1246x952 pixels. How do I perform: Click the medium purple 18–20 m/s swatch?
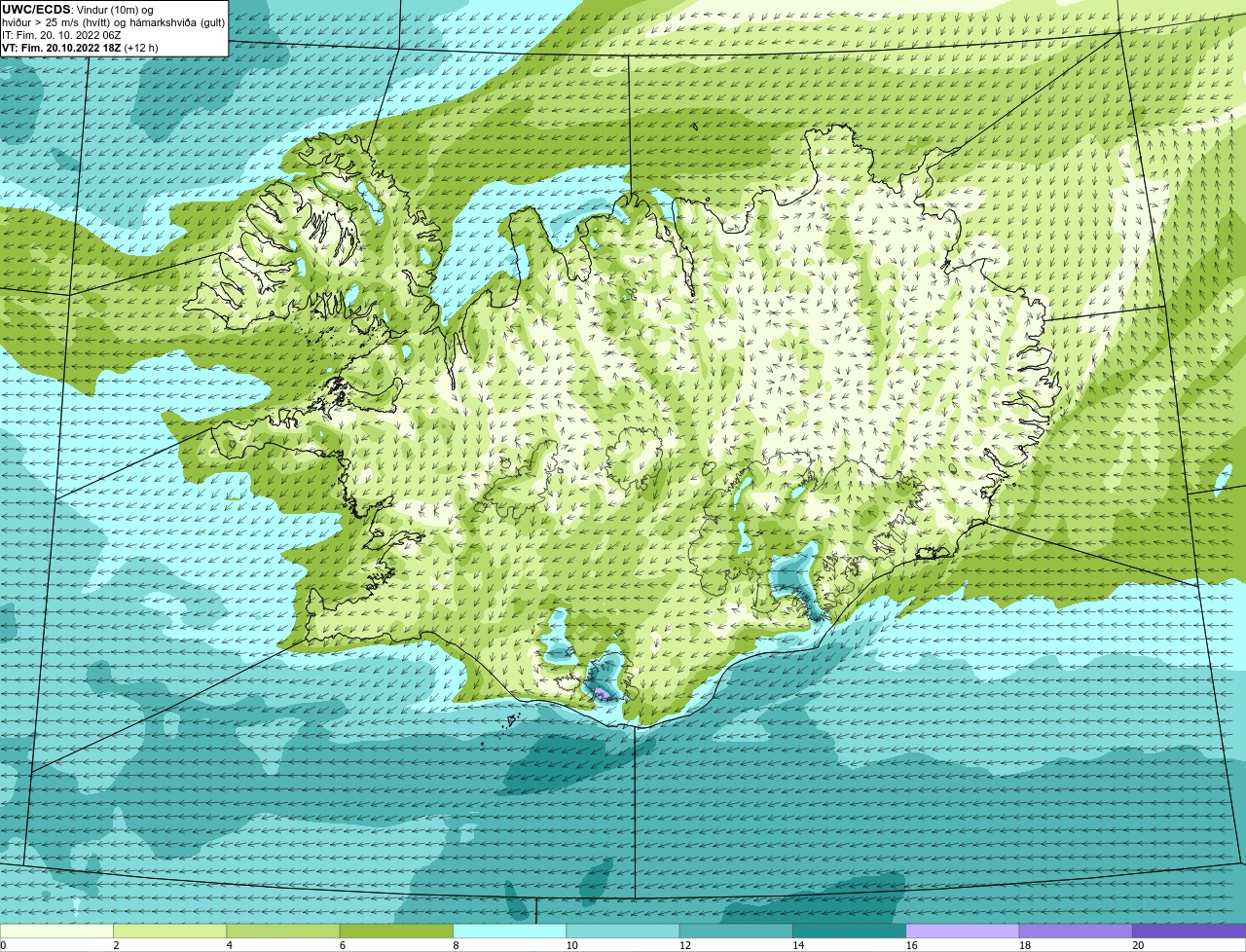click(x=1076, y=931)
